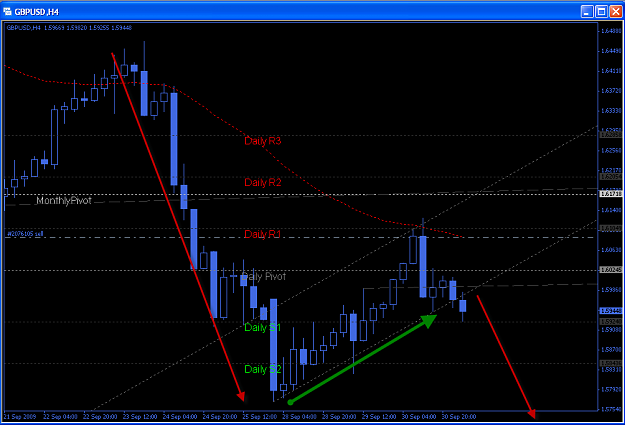Click the 1.59860 price scale value
Viewport: 625px width, 425px height.
(x=611, y=289)
